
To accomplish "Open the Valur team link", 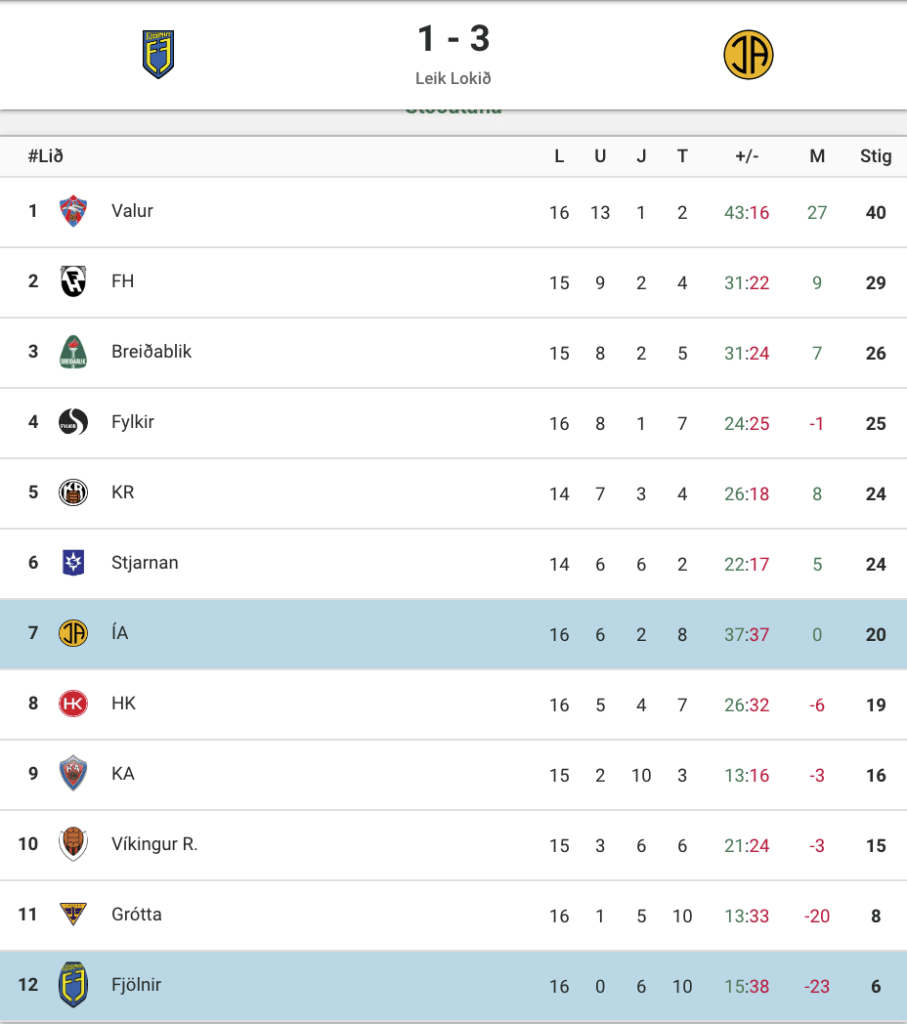I will pyautogui.click(x=132, y=211).
